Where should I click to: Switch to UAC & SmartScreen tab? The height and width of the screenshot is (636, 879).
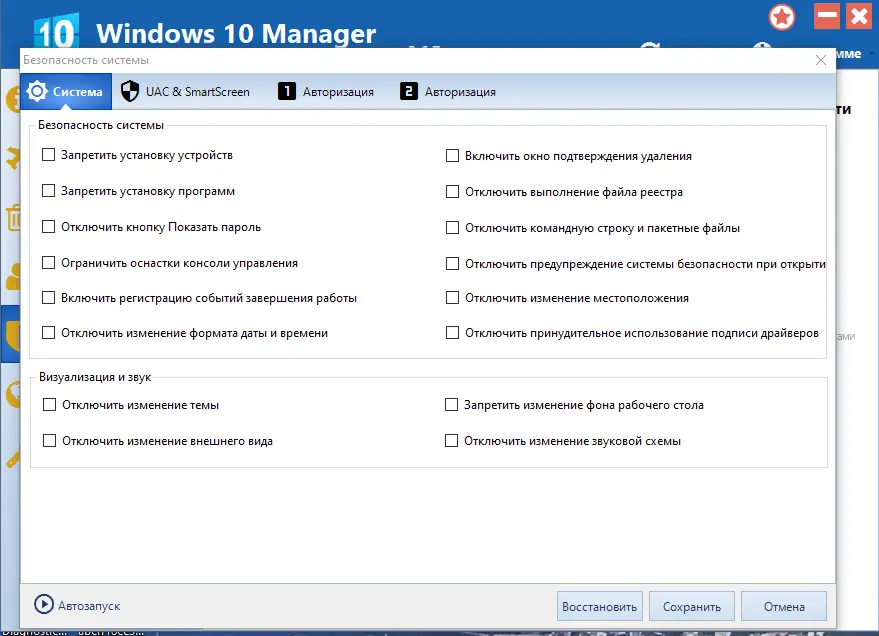tap(185, 91)
